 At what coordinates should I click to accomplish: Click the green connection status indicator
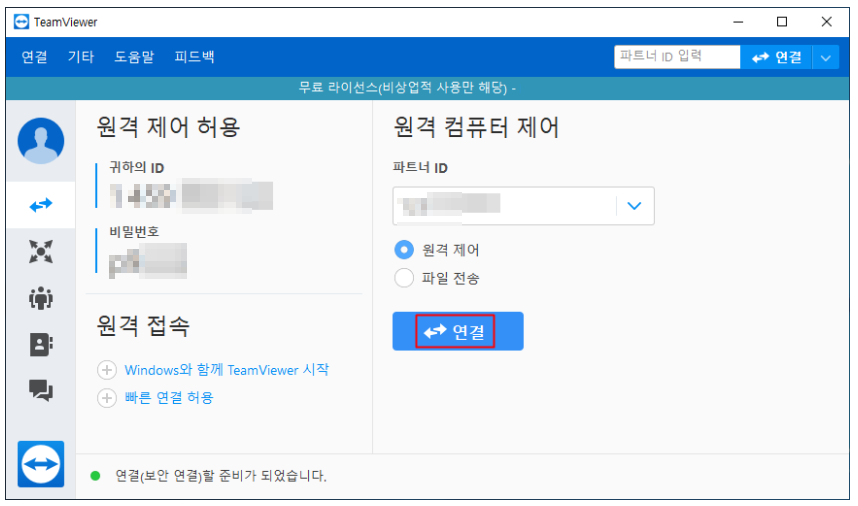point(95,476)
